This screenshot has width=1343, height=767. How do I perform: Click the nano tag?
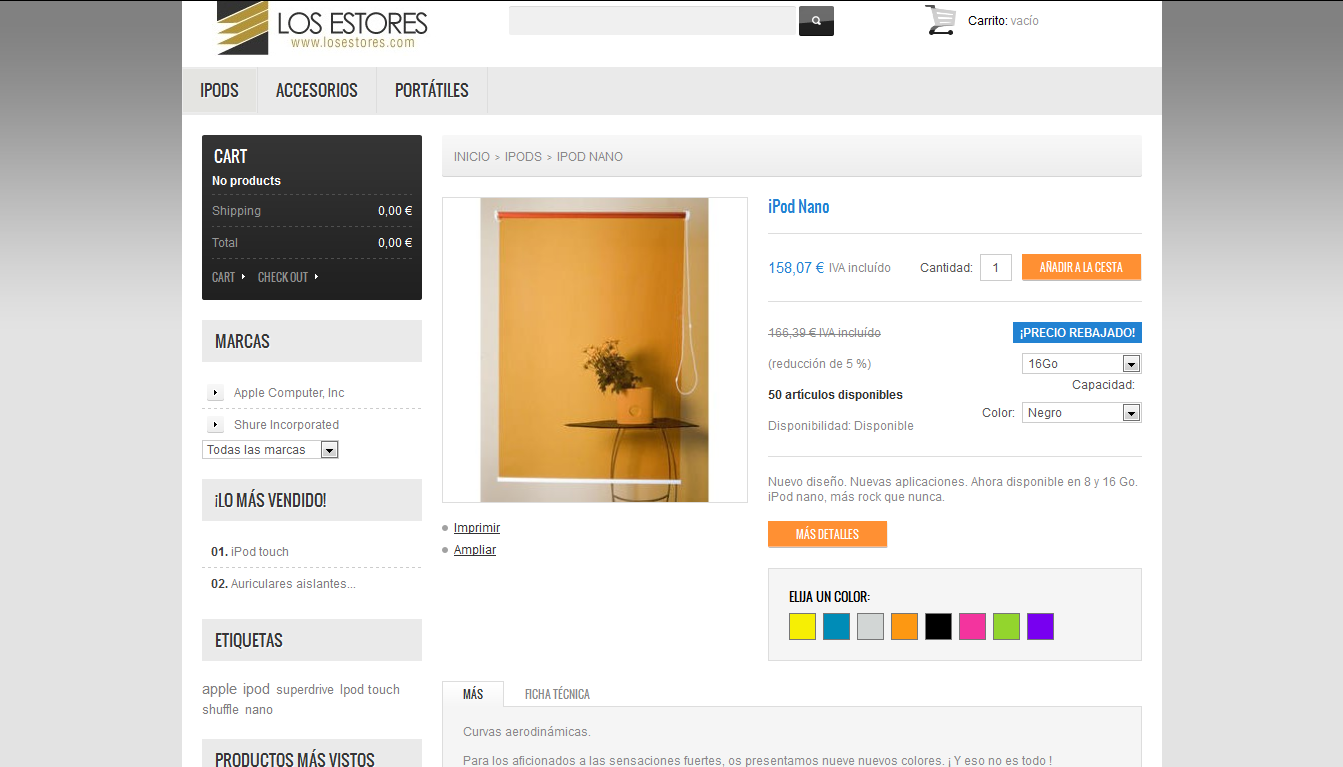point(259,710)
